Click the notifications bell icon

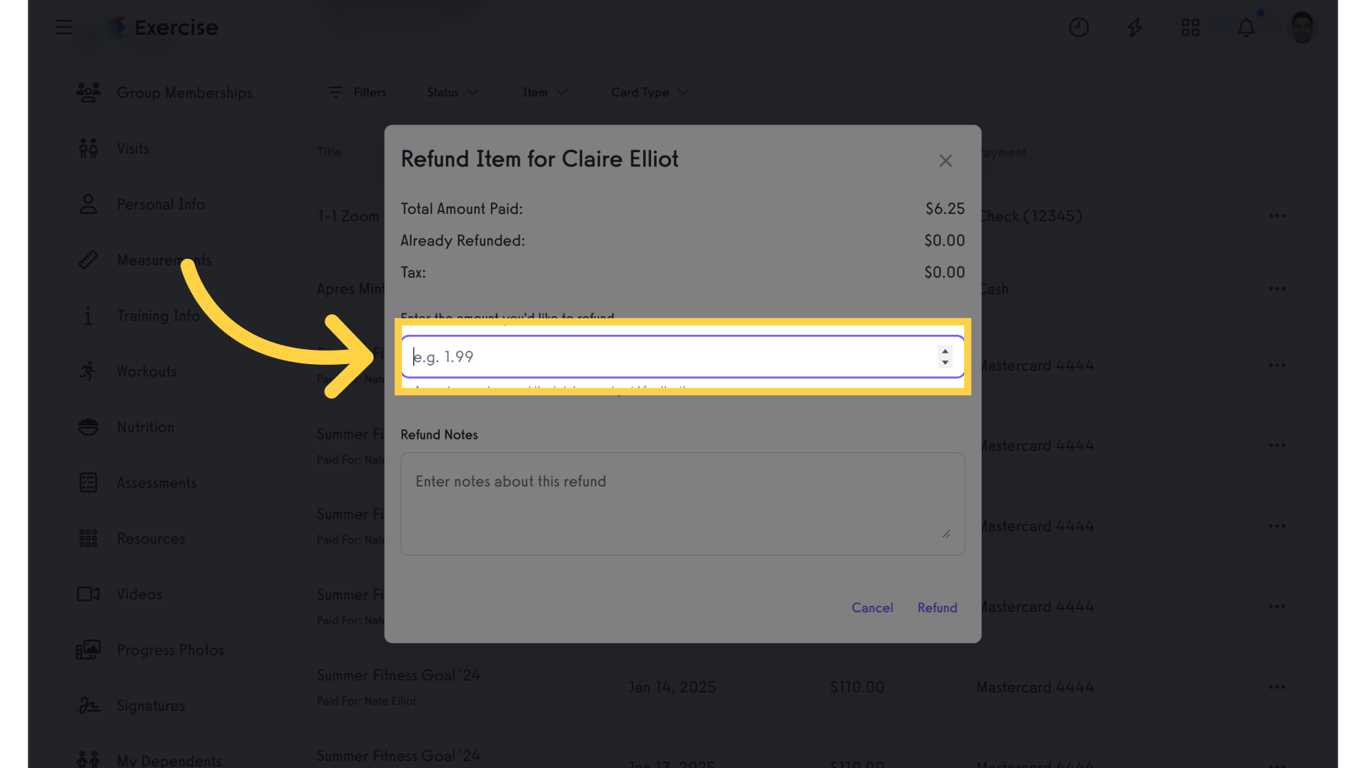click(x=1246, y=27)
